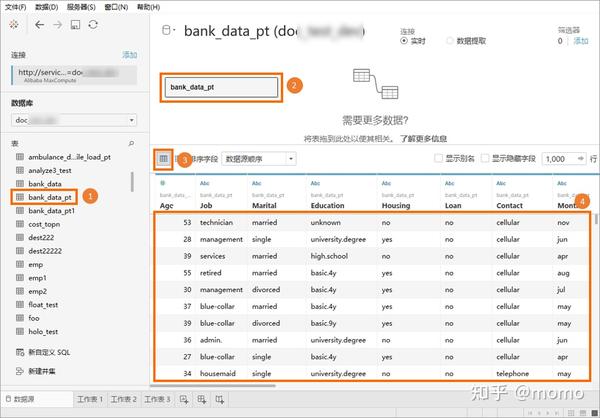Switch to the 工作表 3 tab

point(157,399)
